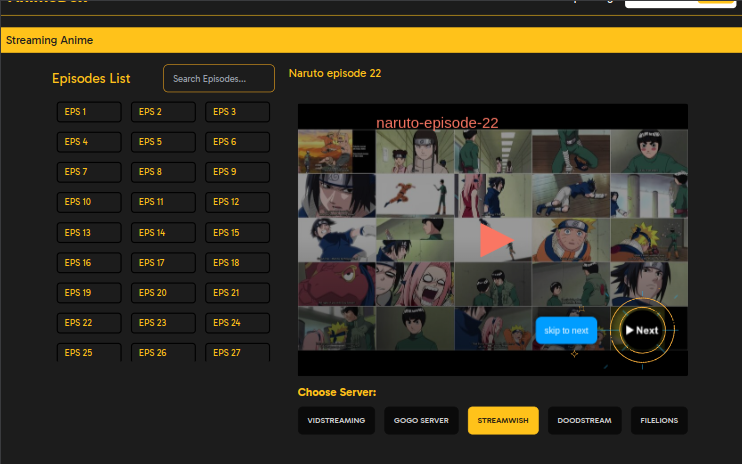Screen dimensions: 742x464
Task: Open episode EPS 19
Action: click(x=89, y=293)
